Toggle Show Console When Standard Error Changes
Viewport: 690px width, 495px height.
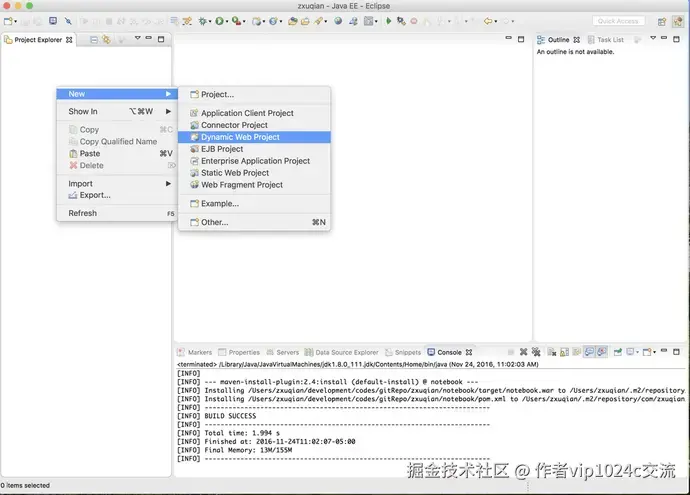602,352
